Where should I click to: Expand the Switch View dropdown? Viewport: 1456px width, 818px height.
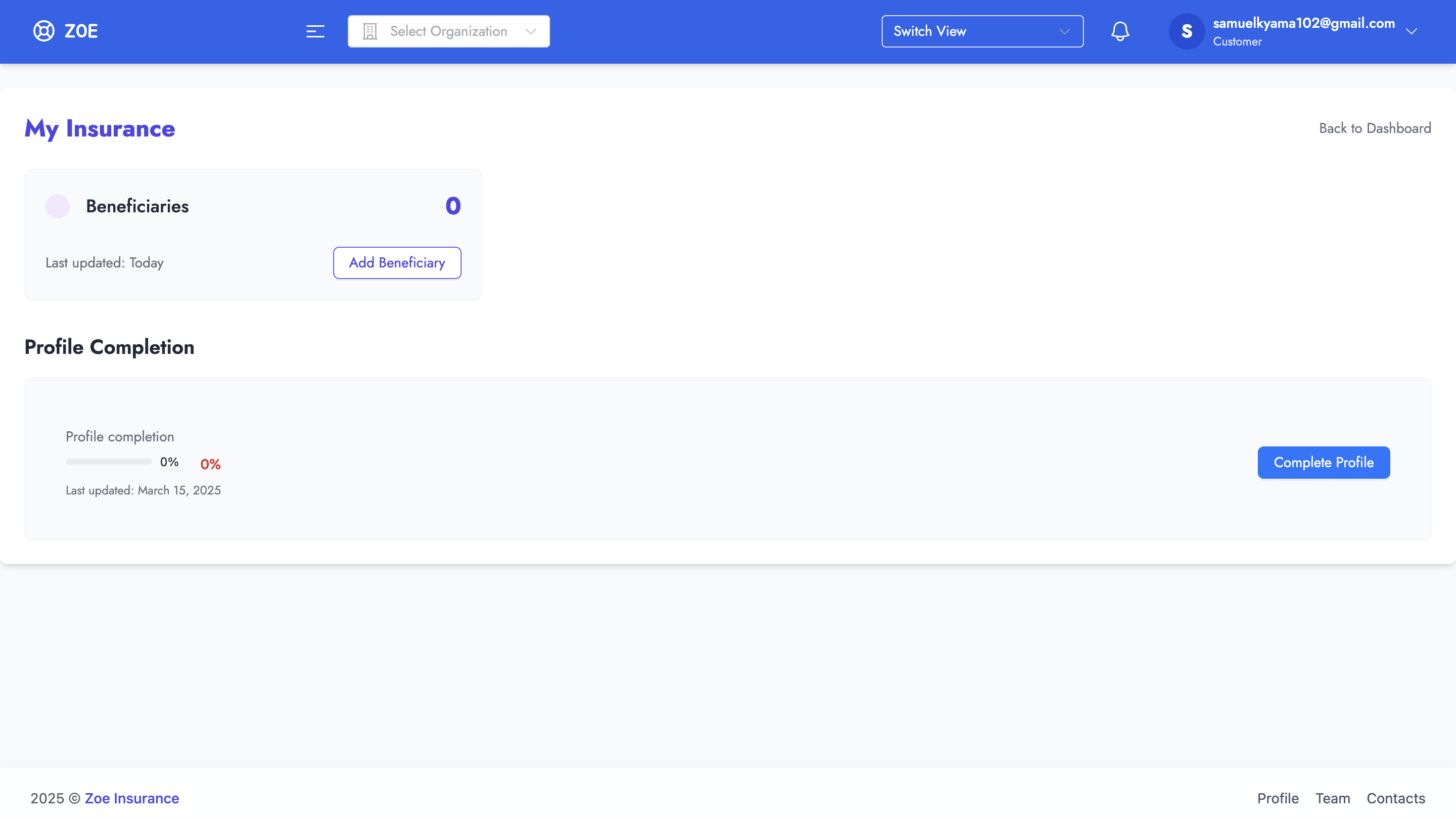[982, 31]
